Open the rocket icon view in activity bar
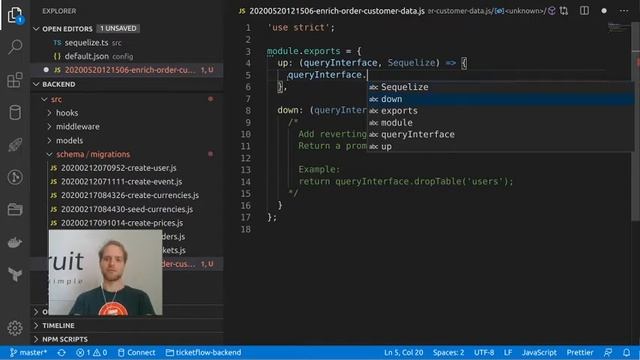Viewport: 640px width, 360px height. (x=15, y=145)
